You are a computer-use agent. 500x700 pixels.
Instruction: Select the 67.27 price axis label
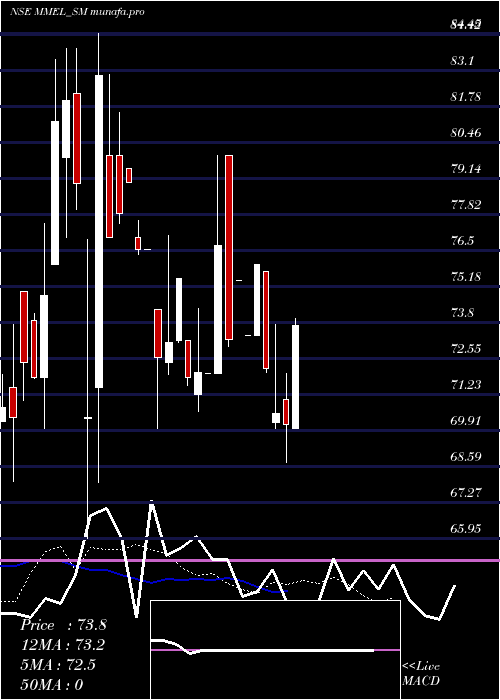[x=466, y=493]
